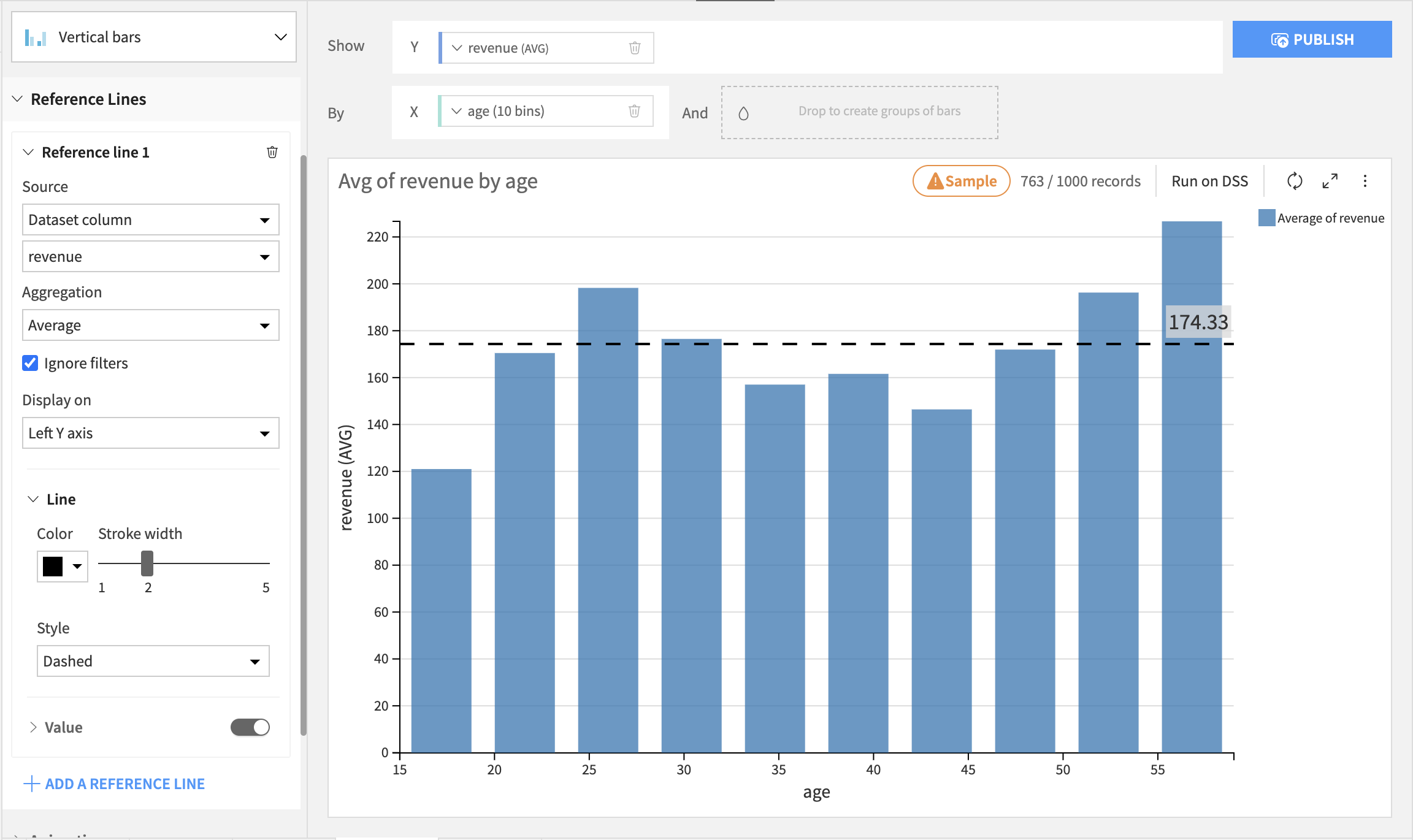This screenshot has height=840, width=1413.
Task: Remove revenue (AVG) measure with trash icon
Action: click(x=635, y=48)
